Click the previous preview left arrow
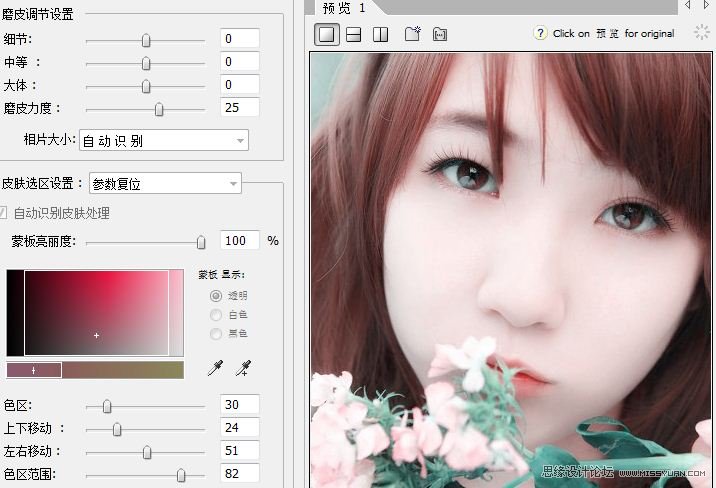The height and width of the screenshot is (488, 716). coord(687,5)
